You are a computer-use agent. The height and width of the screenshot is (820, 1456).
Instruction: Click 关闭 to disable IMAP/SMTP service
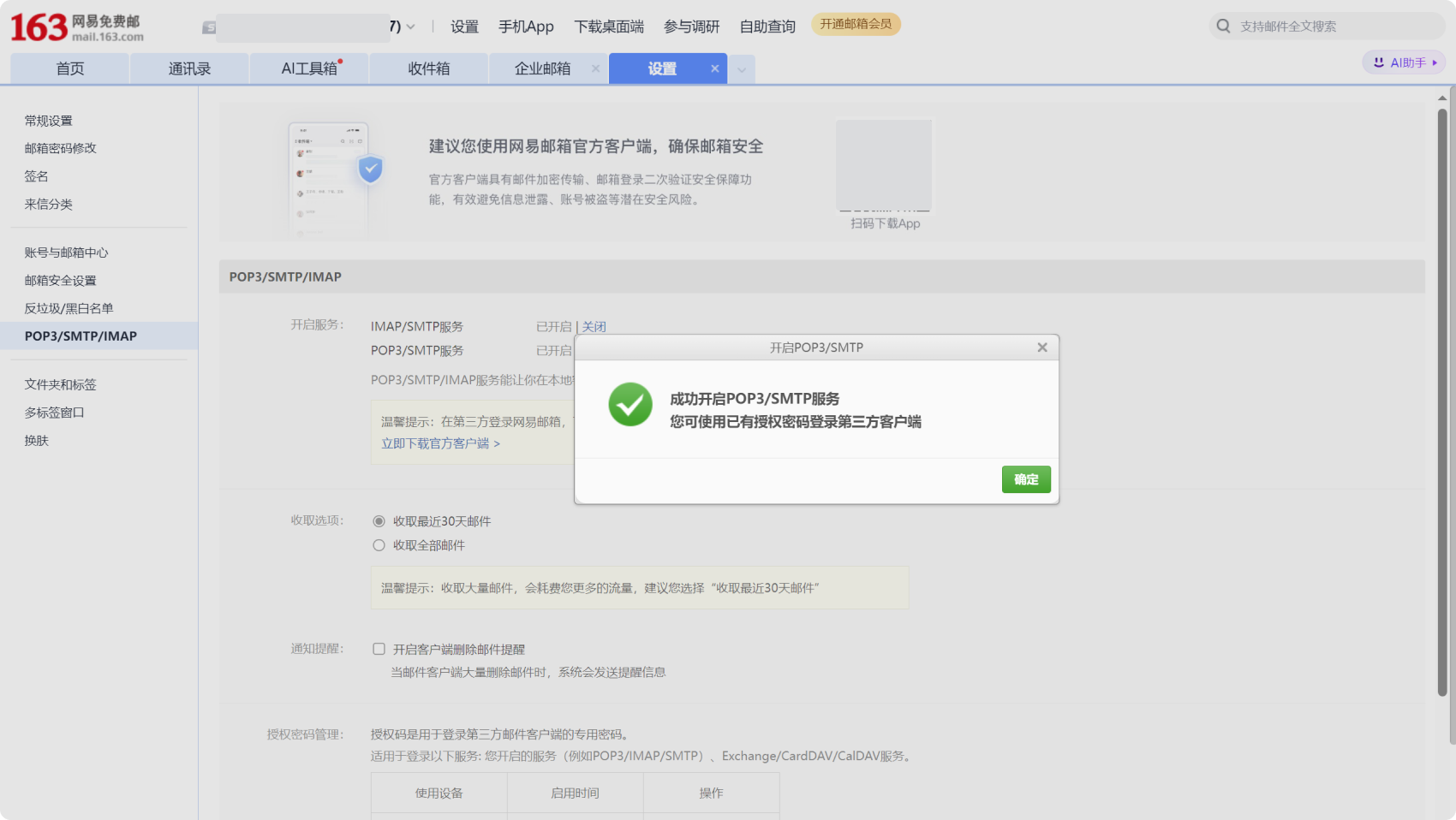point(594,326)
